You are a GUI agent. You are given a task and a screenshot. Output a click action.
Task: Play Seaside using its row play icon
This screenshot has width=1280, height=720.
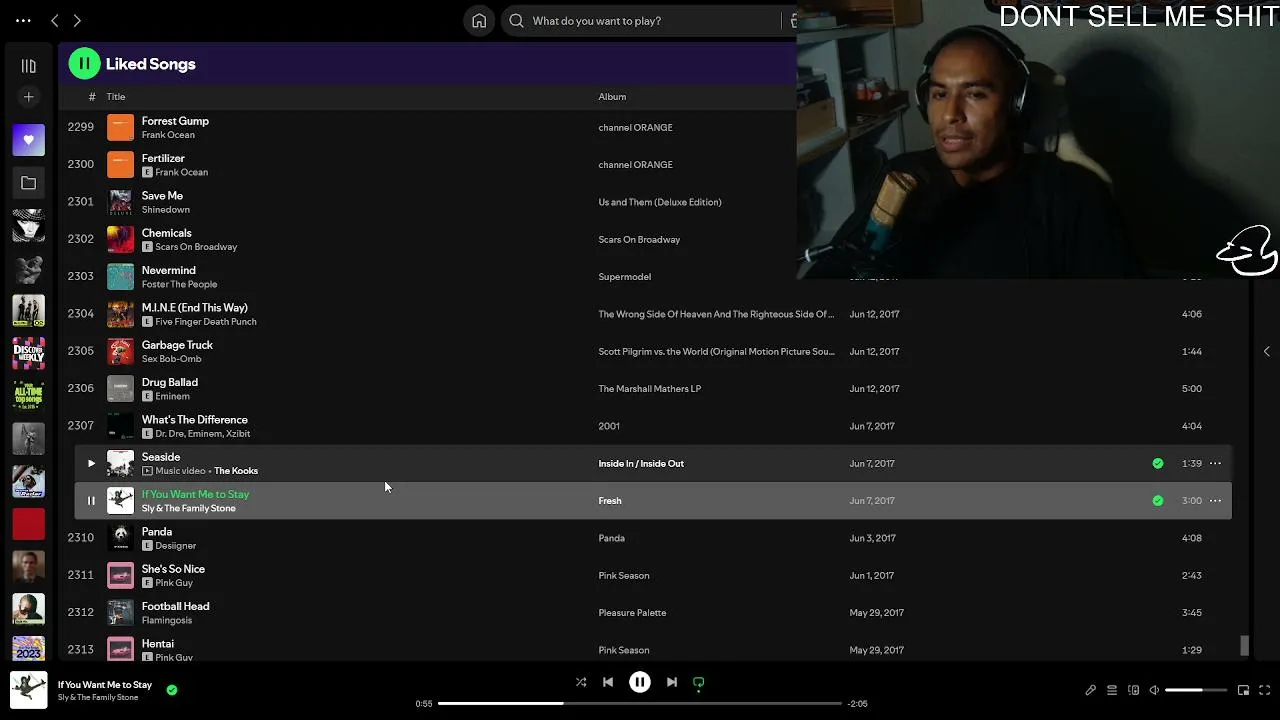(x=91, y=463)
